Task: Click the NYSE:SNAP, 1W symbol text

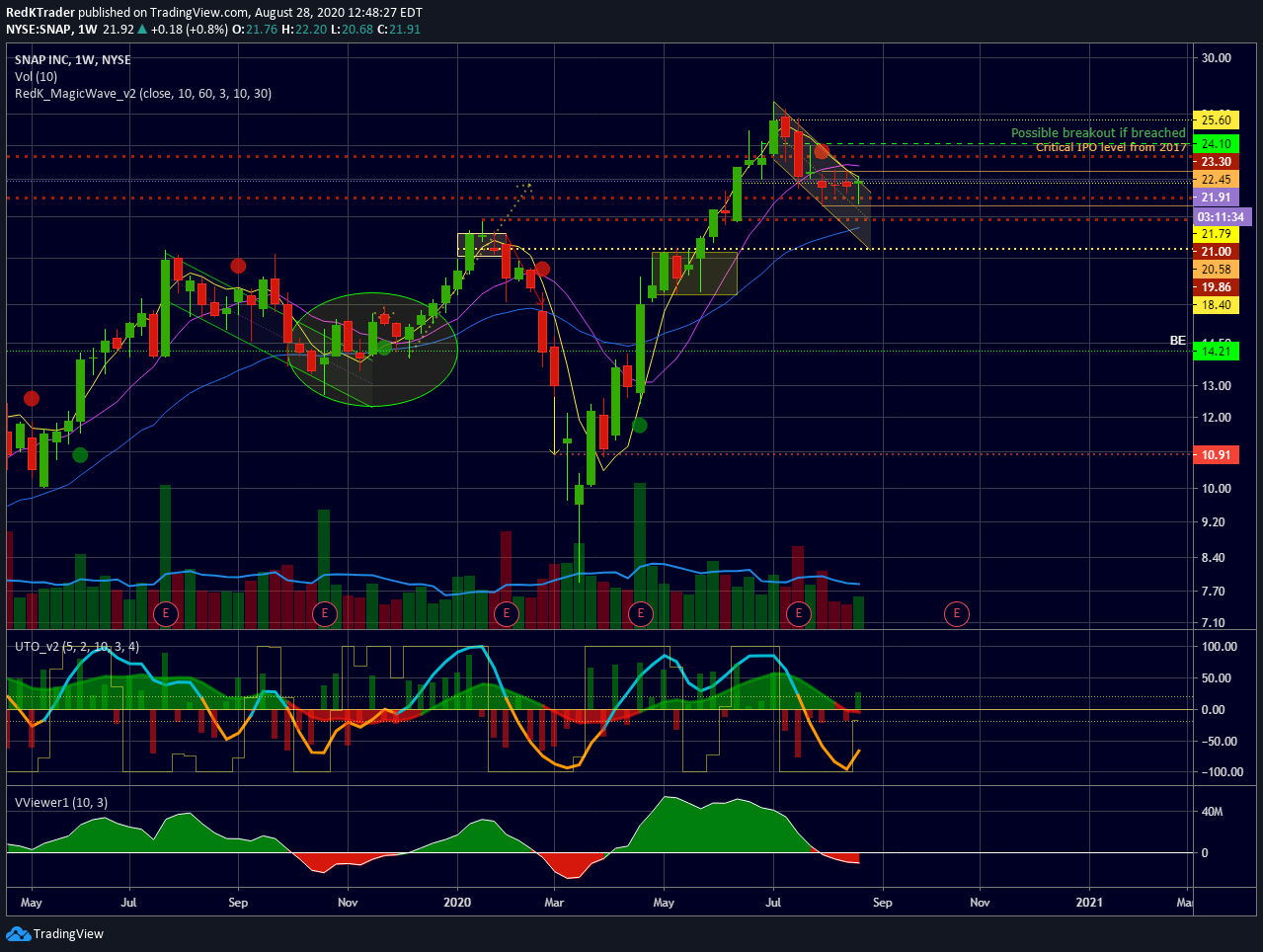Action: 51,30
